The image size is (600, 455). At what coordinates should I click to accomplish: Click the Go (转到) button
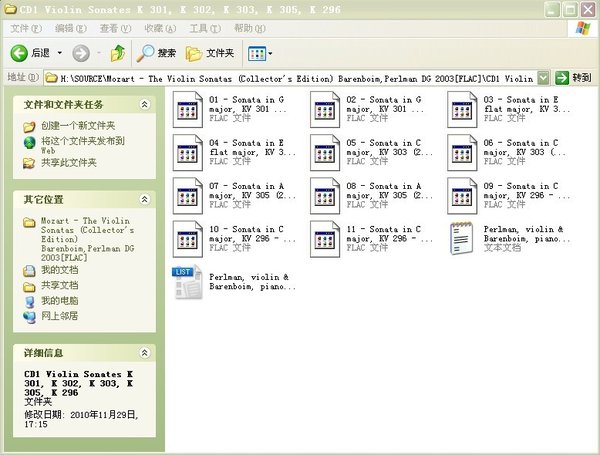pos(575,77)
